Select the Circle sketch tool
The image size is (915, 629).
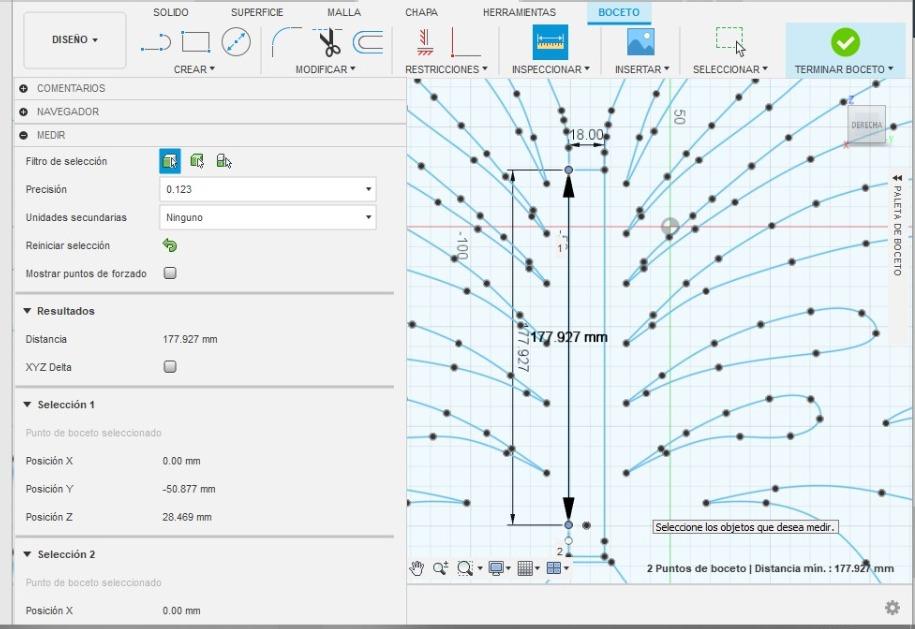pos(236,42)
